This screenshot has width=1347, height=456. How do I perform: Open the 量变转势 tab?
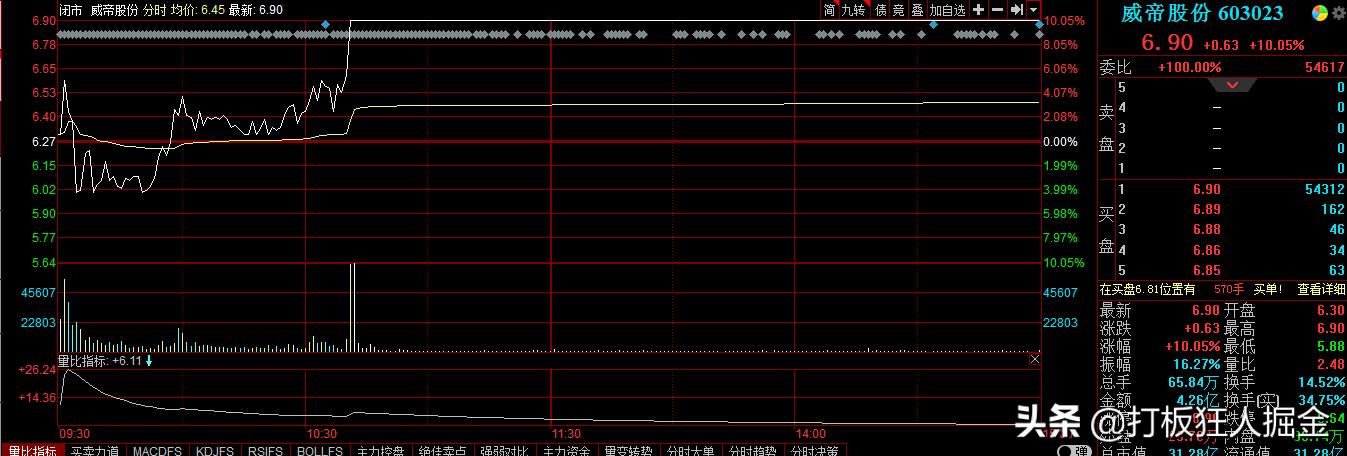pos(630,451)
